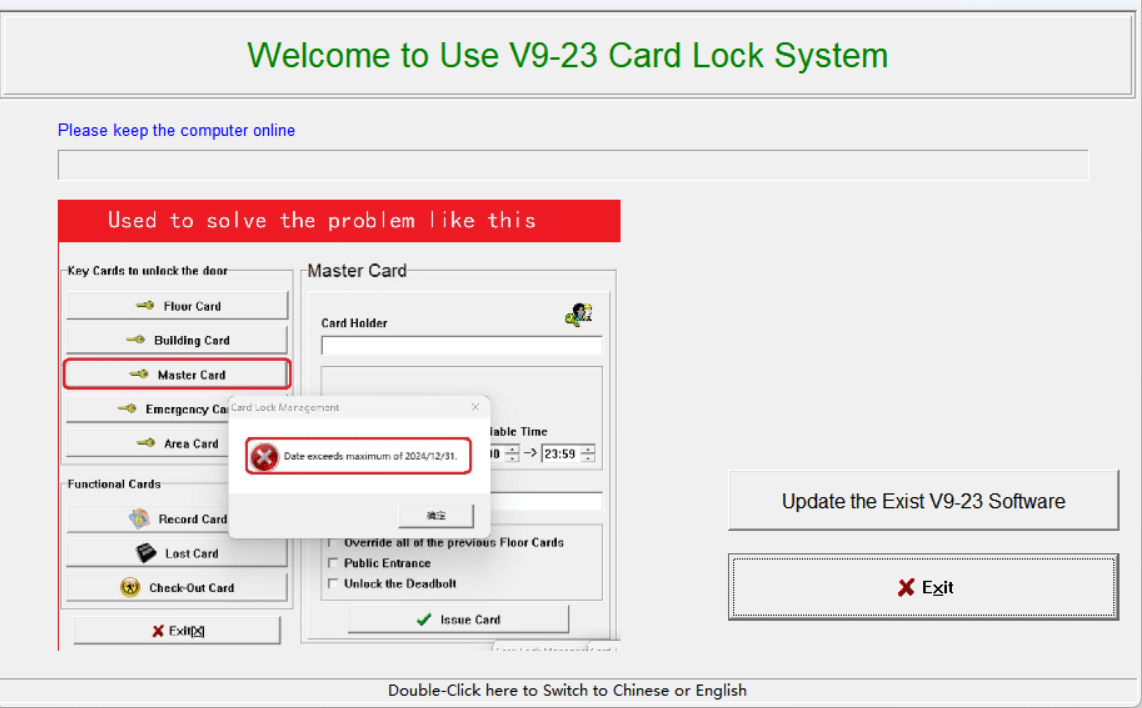Open the Check-Out Card function

click(x=177, y=587)
